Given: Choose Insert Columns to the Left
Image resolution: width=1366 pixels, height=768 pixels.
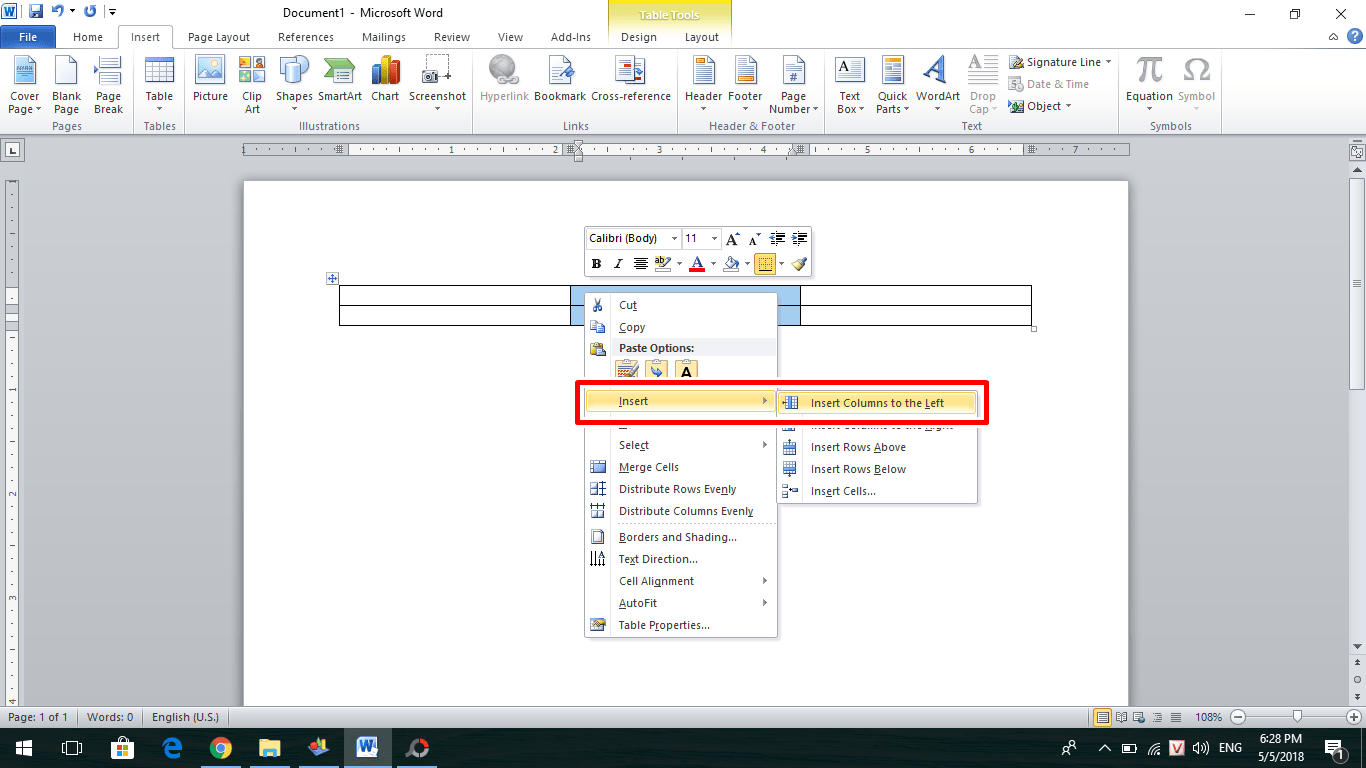Looking at the screenshot, I should point(877,403).
